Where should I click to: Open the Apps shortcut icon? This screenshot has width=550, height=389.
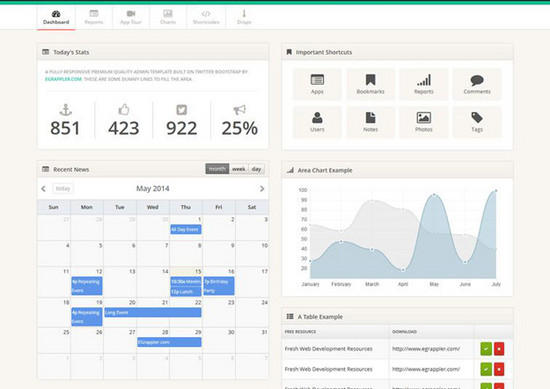pyautogui.click(x=317, y=84)
